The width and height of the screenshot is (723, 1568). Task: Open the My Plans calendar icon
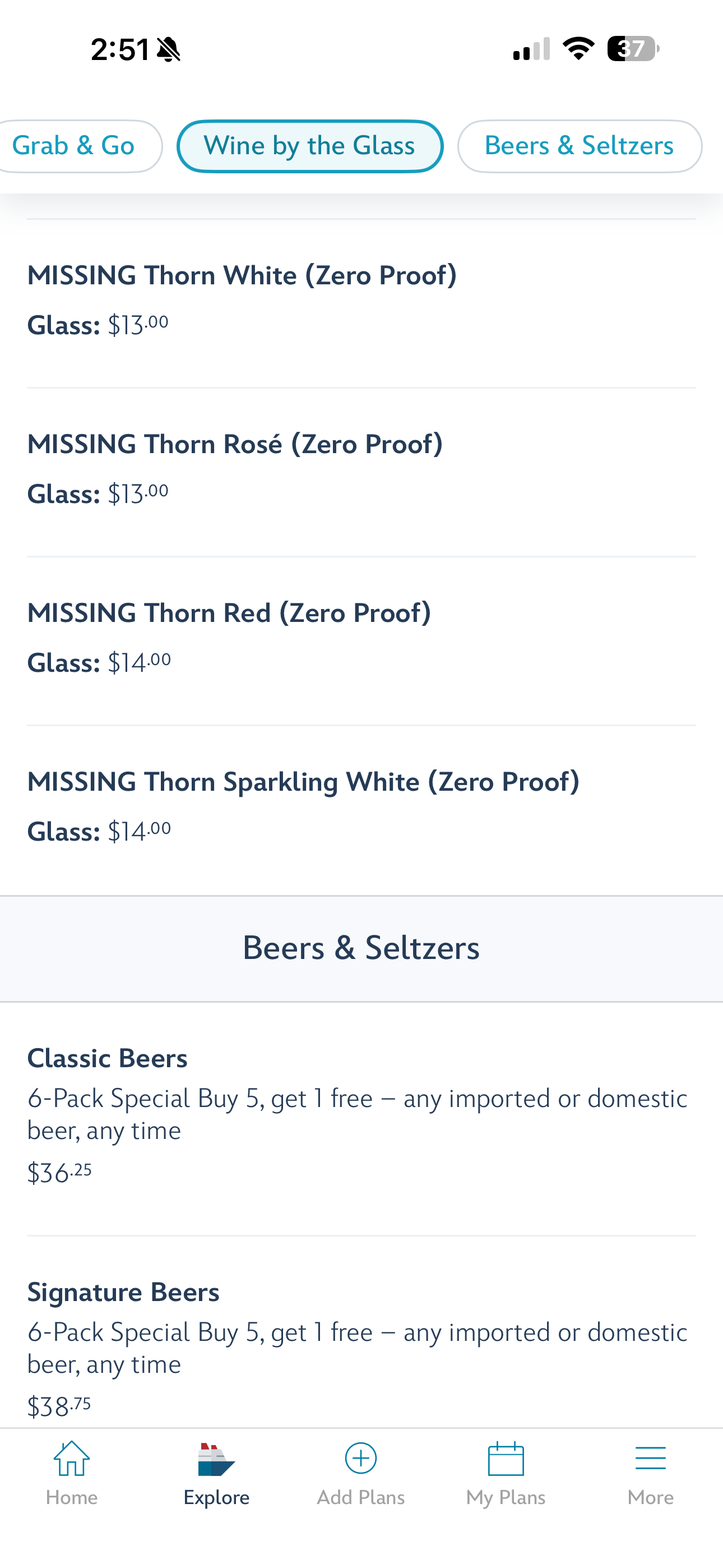pyautogui.click(x=506, y=1459)
